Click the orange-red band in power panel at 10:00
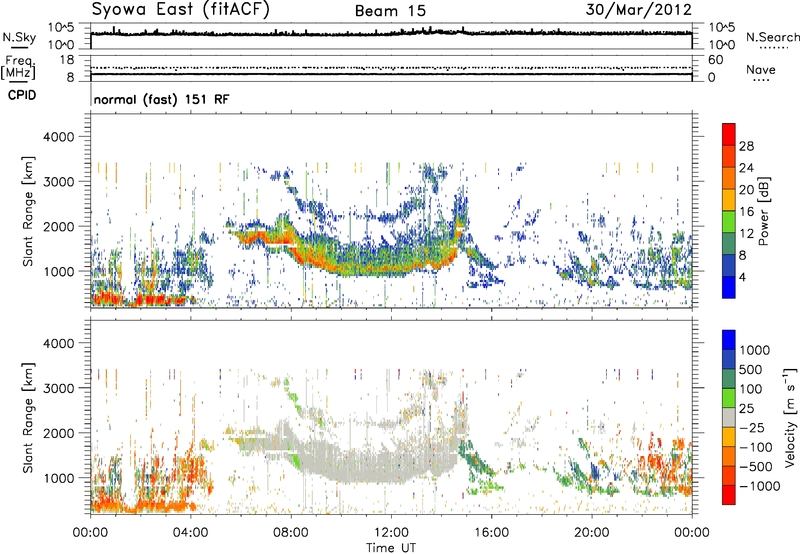The image size is (800, 554). 341,269
